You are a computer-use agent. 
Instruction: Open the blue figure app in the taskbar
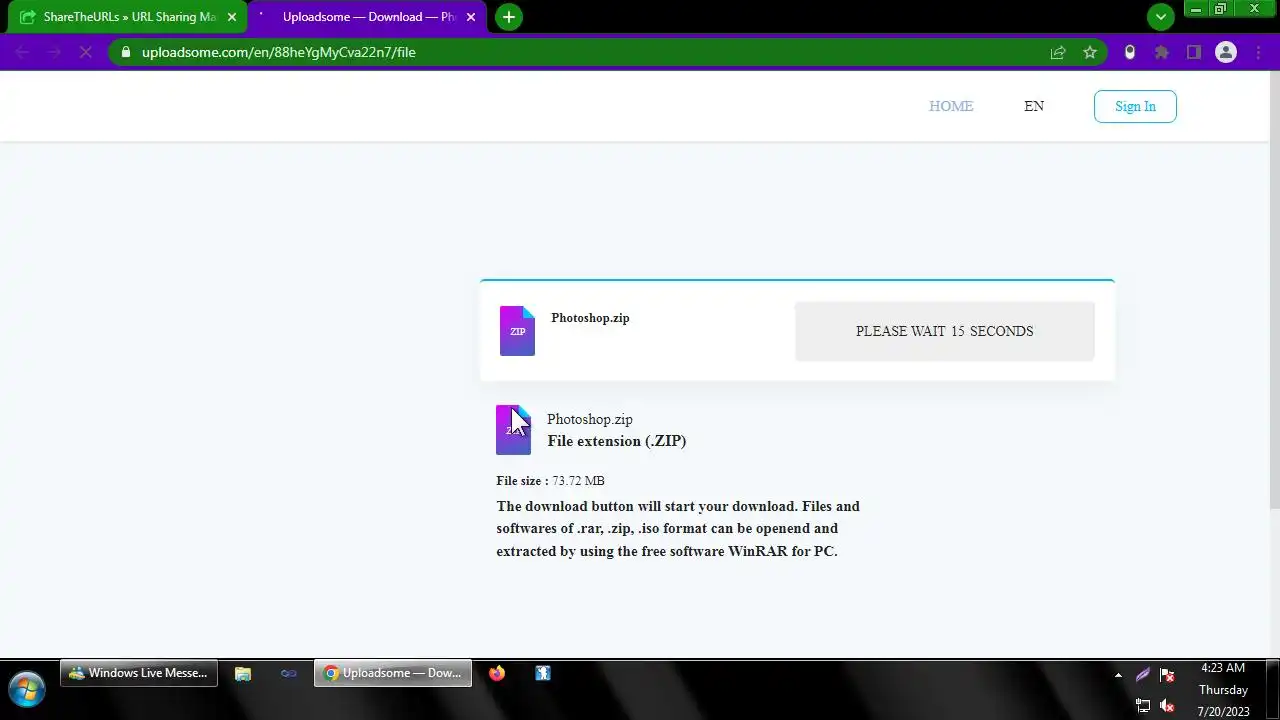(542, 673)
